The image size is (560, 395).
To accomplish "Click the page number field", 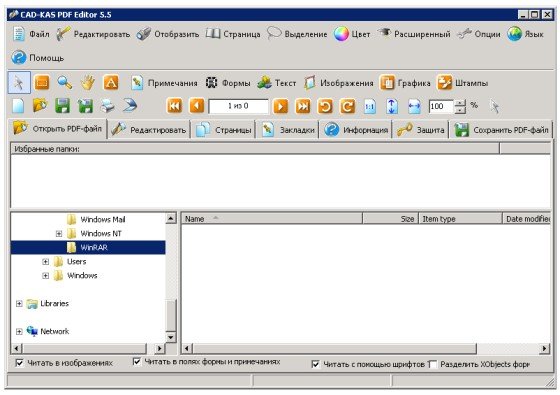I will click(239, 106).
